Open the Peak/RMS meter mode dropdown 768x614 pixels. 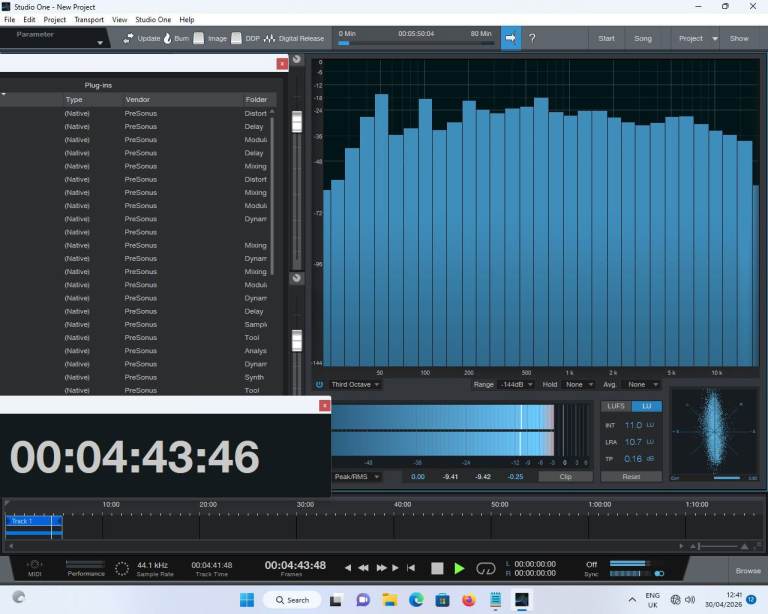coord(356,477)
